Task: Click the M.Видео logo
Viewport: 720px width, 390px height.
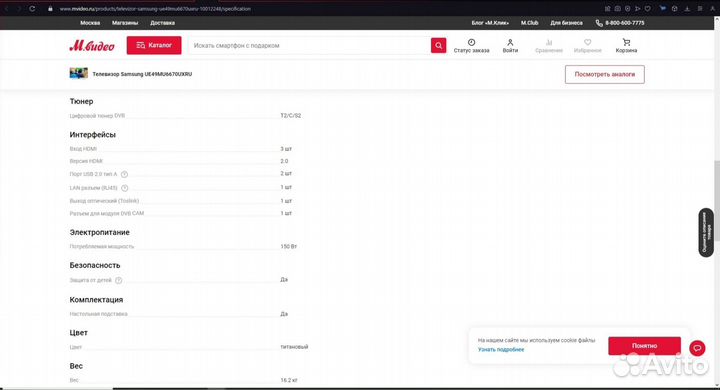Action: pyautogui.click(x=92, y=45)
